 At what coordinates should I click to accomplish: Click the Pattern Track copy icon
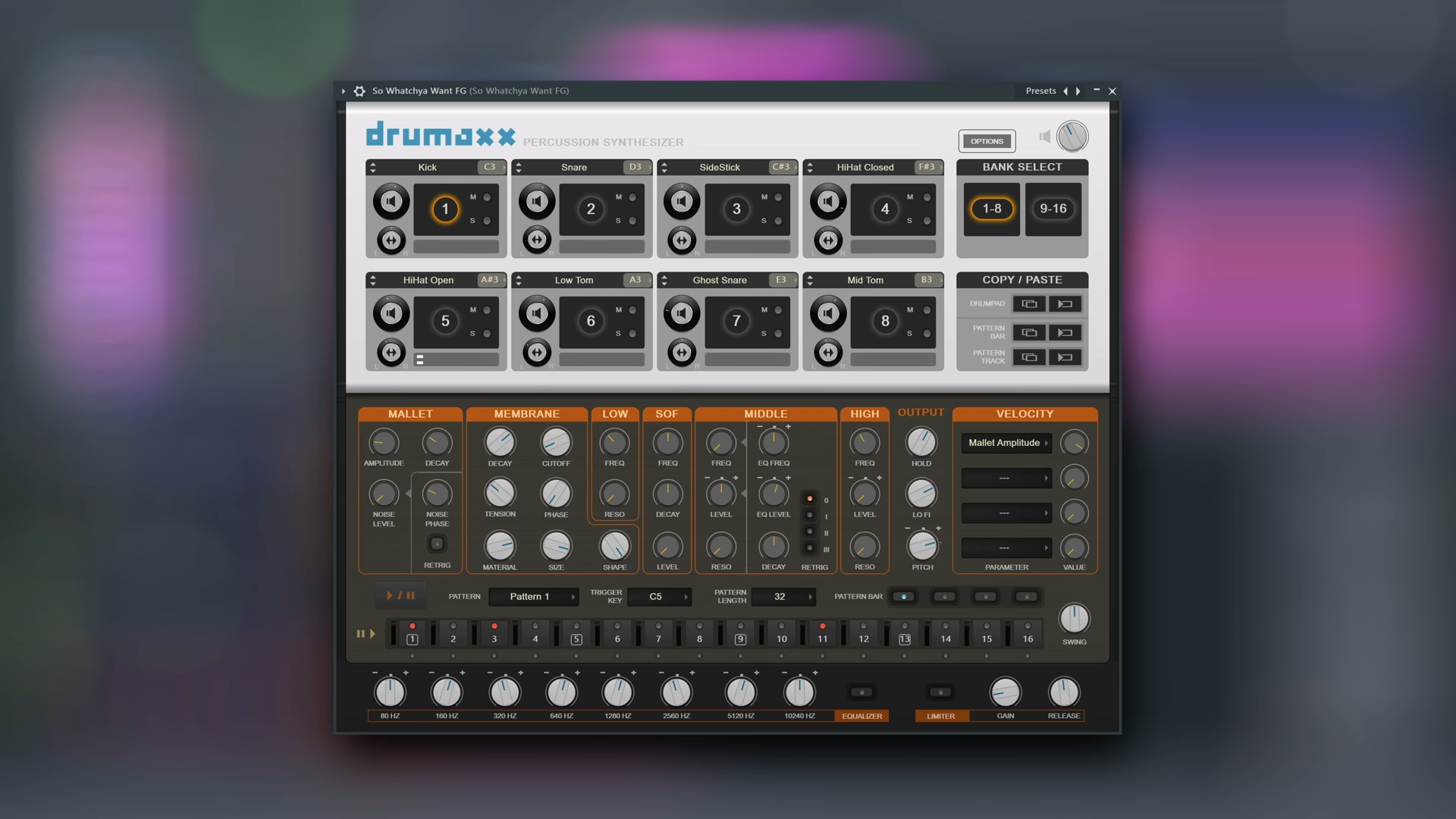[1029, 357]
